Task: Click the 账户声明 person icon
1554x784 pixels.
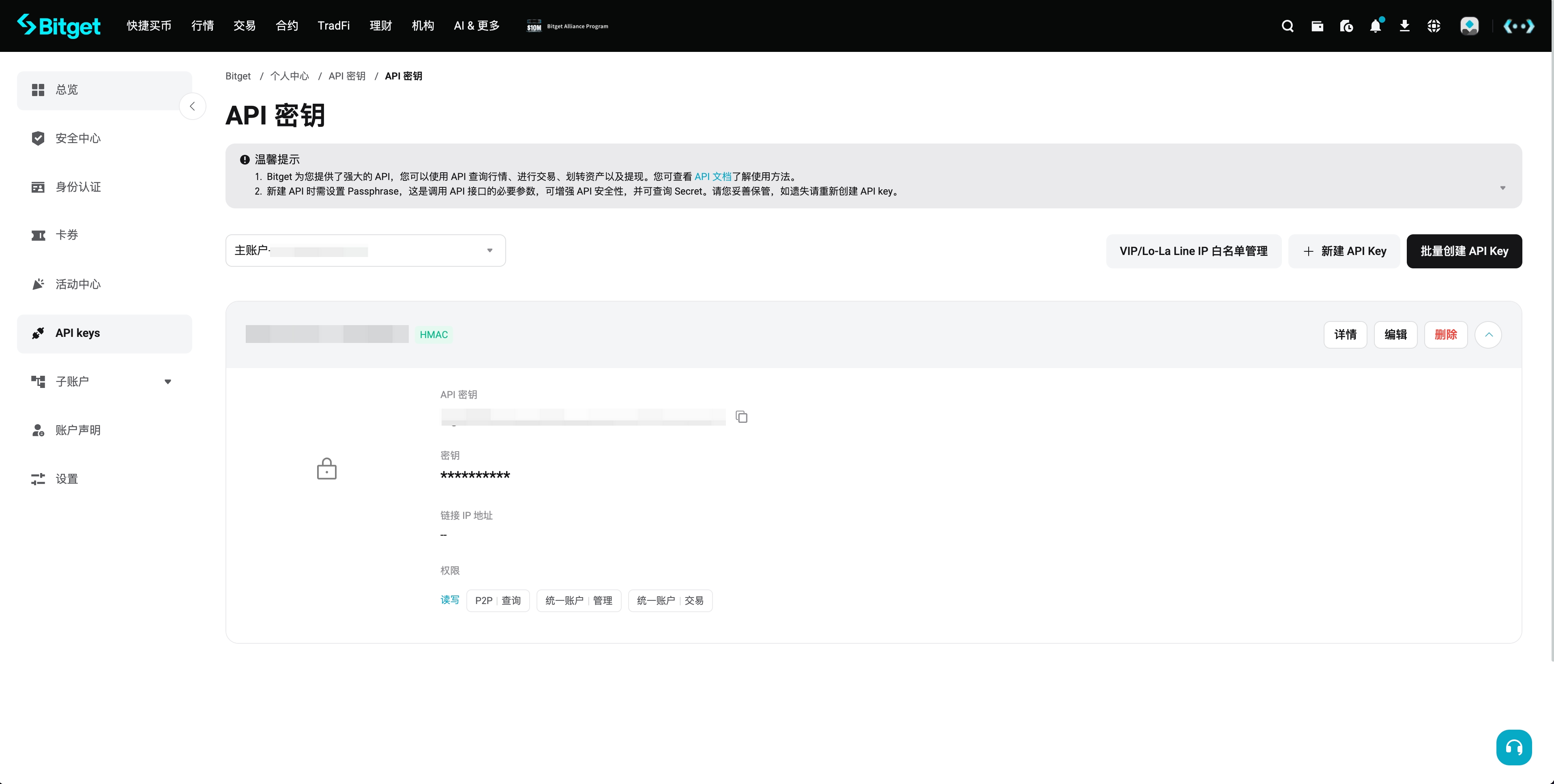Action: tap(38, 430)
